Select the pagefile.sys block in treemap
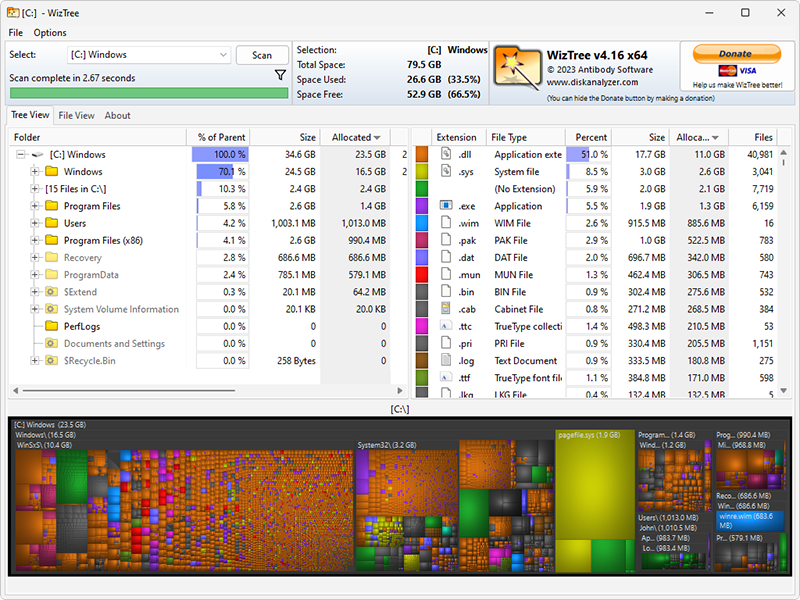The width and height of the screenshot is (800, 600). pyautogui.click(x=594, y=500)
